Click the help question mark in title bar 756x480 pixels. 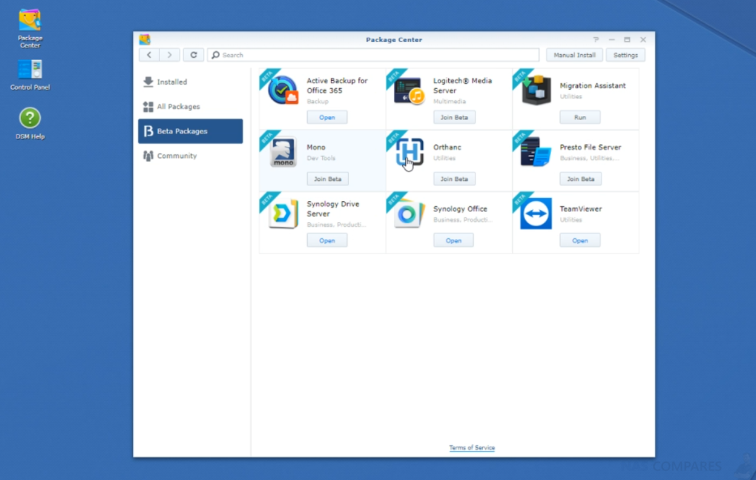pyautogui.click(x=596, y=40)
